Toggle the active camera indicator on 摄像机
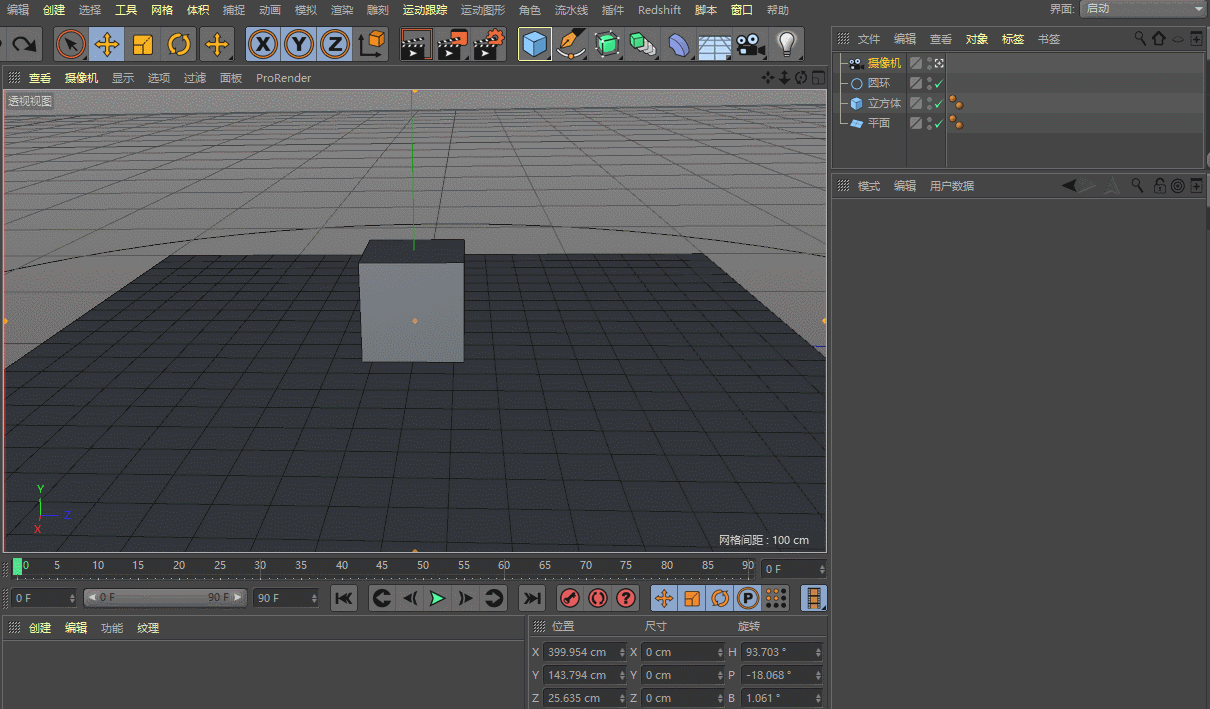Viewport: 1210px width, 709px height. [x=940, y=63]
